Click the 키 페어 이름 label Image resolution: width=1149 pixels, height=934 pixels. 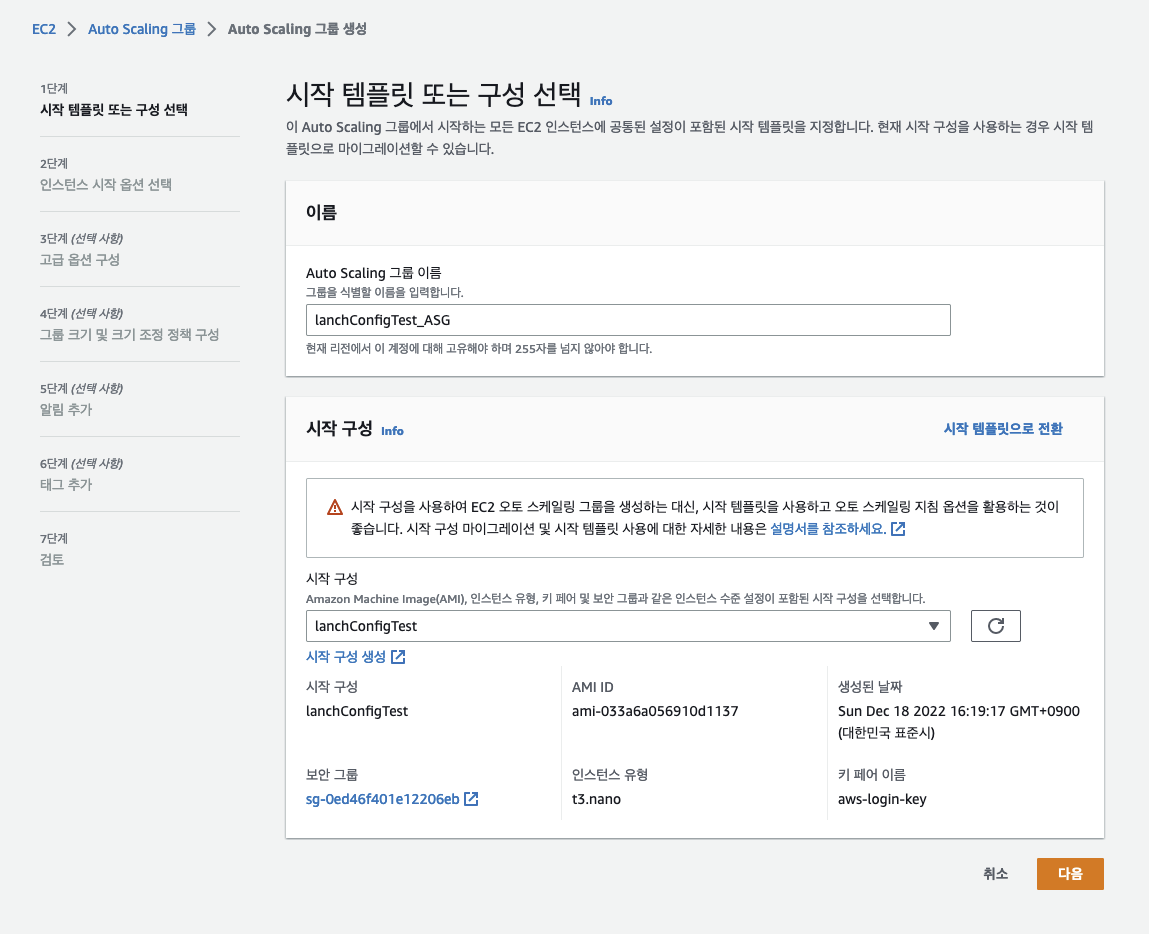[872, 775]
